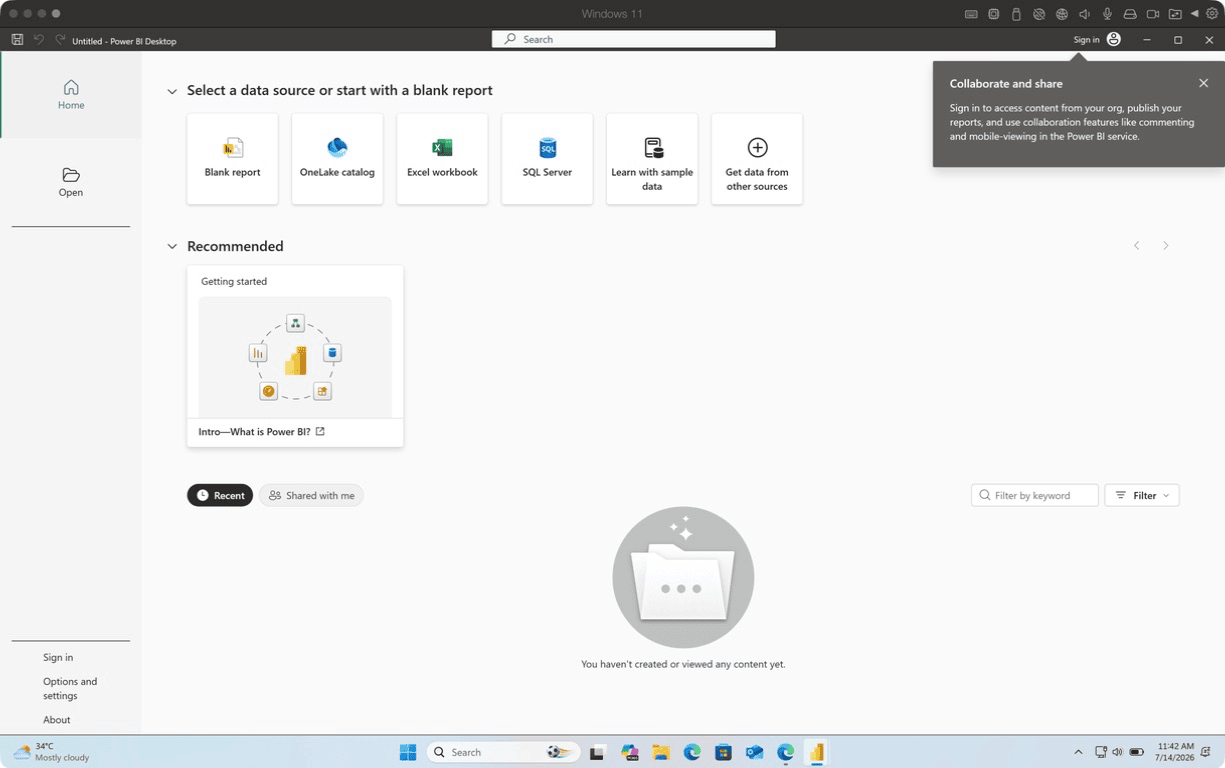Click the VM keyboard icon

click(971, 14)
